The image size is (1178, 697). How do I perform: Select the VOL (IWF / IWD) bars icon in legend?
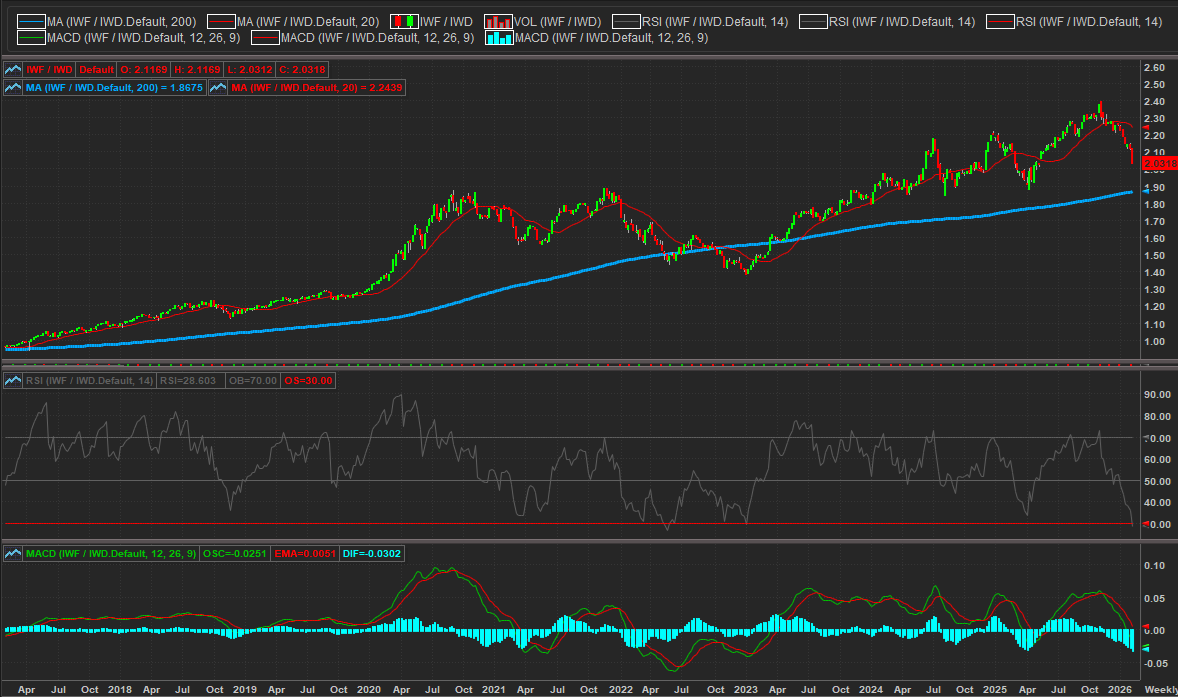point(498,21)
